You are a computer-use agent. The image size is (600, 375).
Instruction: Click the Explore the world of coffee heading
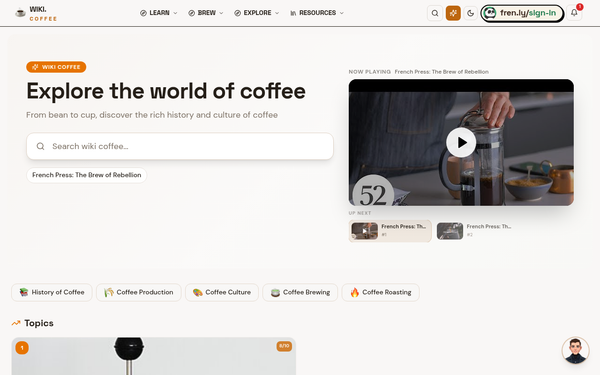[x=166, y=91]
